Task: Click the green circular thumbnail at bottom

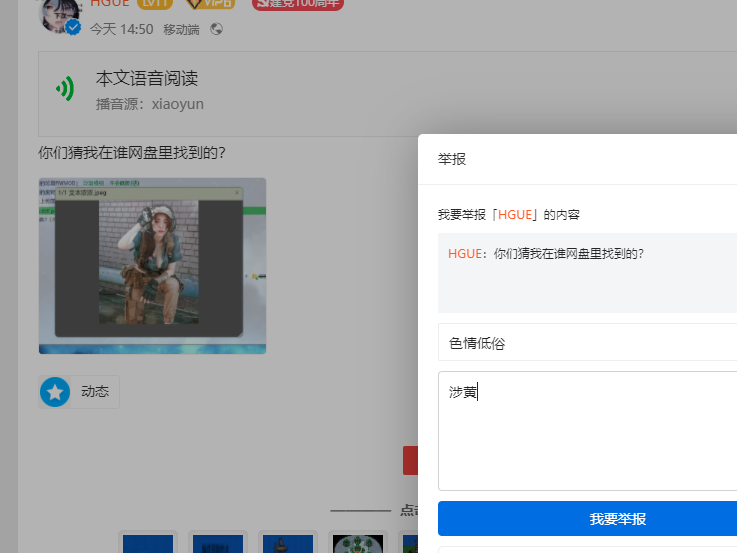Action: pyautogui.click(x=357, y=543)
